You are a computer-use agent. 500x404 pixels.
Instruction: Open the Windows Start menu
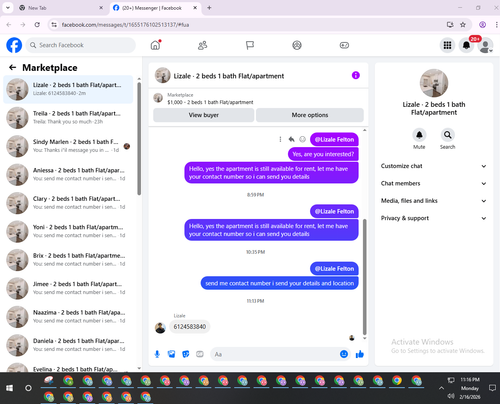pyautogui.click(x=9, y=388)
